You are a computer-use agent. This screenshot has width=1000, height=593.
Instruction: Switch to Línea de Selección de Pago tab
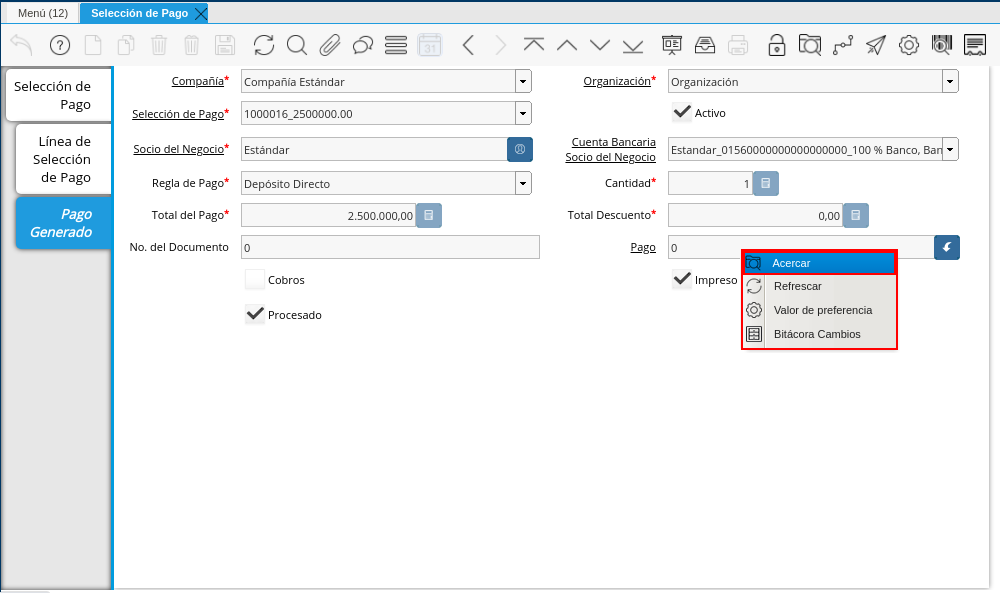pos(64,159)
